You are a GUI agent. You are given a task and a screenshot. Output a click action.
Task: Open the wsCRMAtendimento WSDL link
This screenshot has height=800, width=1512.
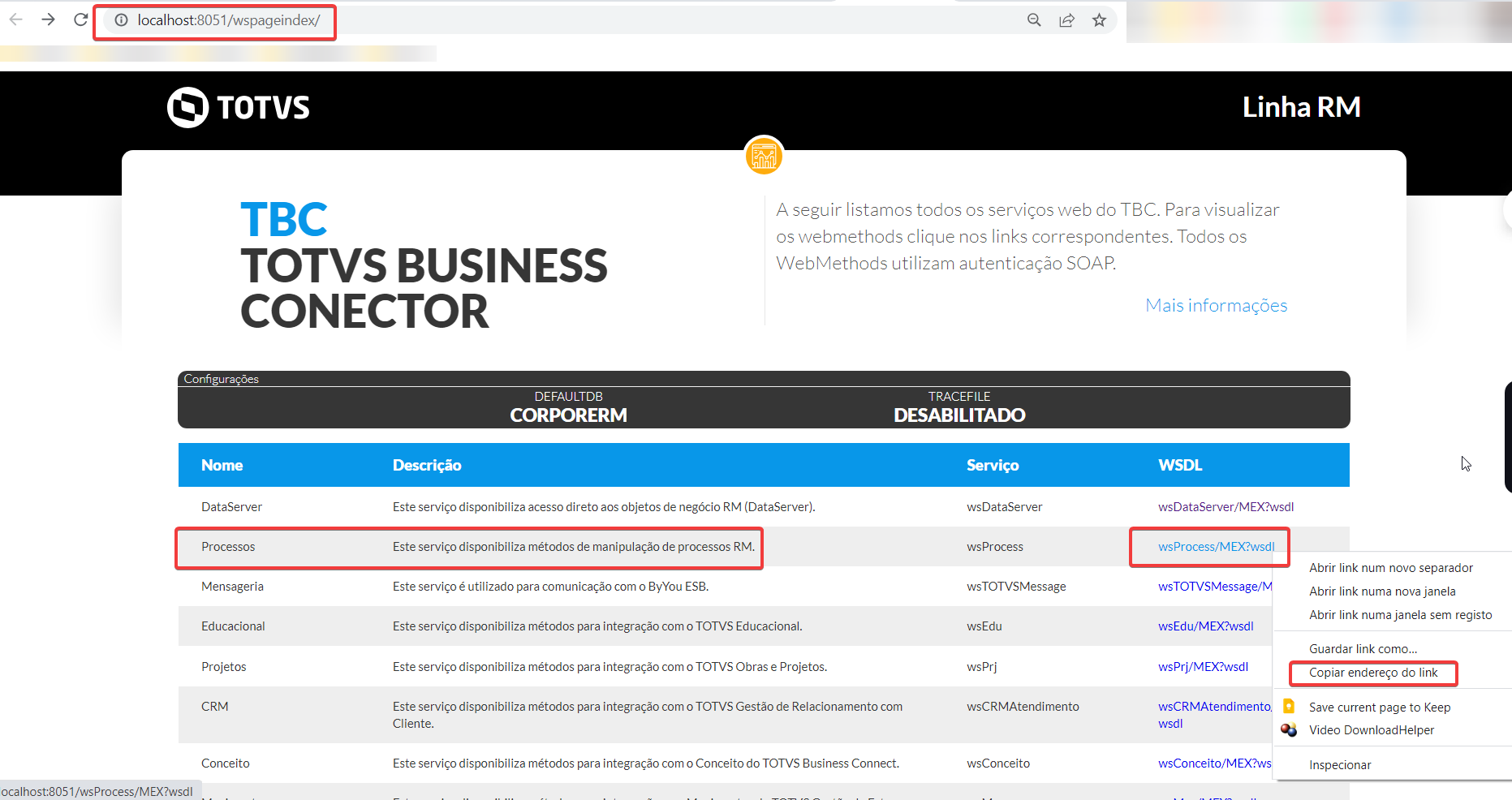tap(1215, 714)
